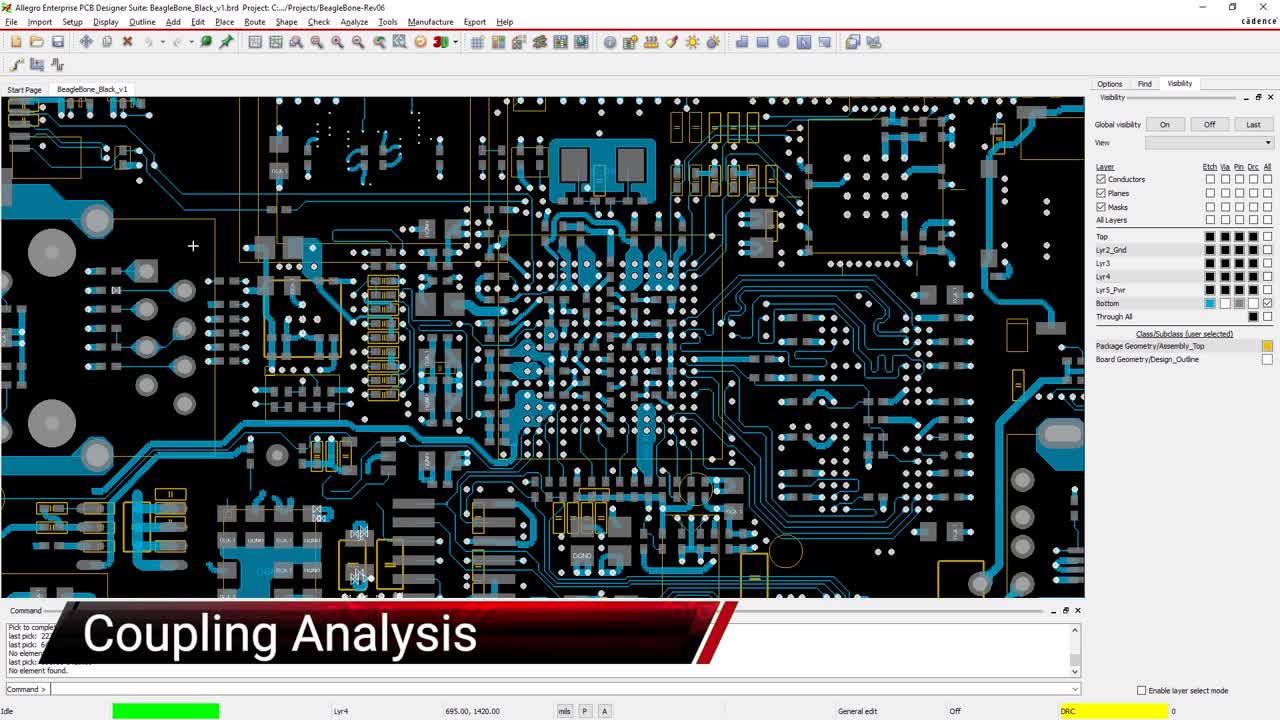Viewport: 1280px width, 720px height.
Task: Click the blue circle shape icon
Action: click(783, 42)
